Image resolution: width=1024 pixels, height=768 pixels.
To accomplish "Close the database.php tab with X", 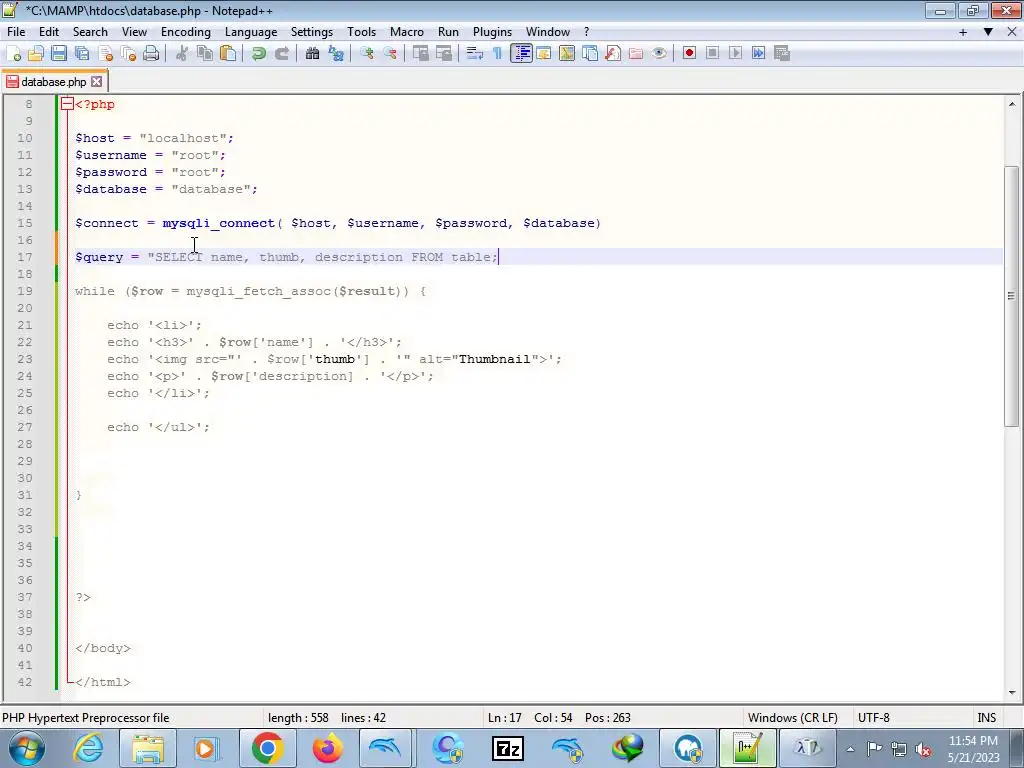I will point(97,82).
